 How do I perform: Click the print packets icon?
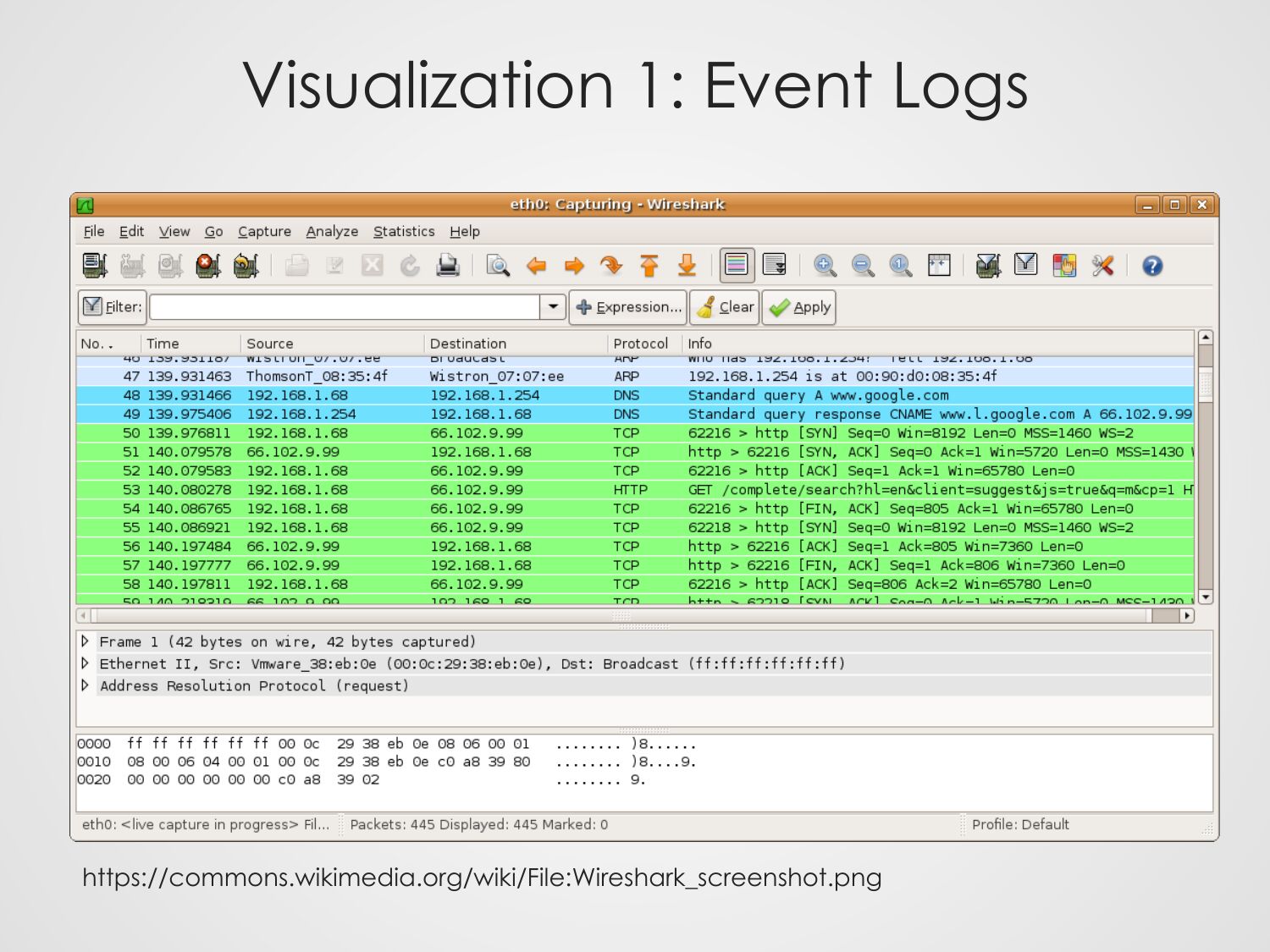click(x=447, y=266)
